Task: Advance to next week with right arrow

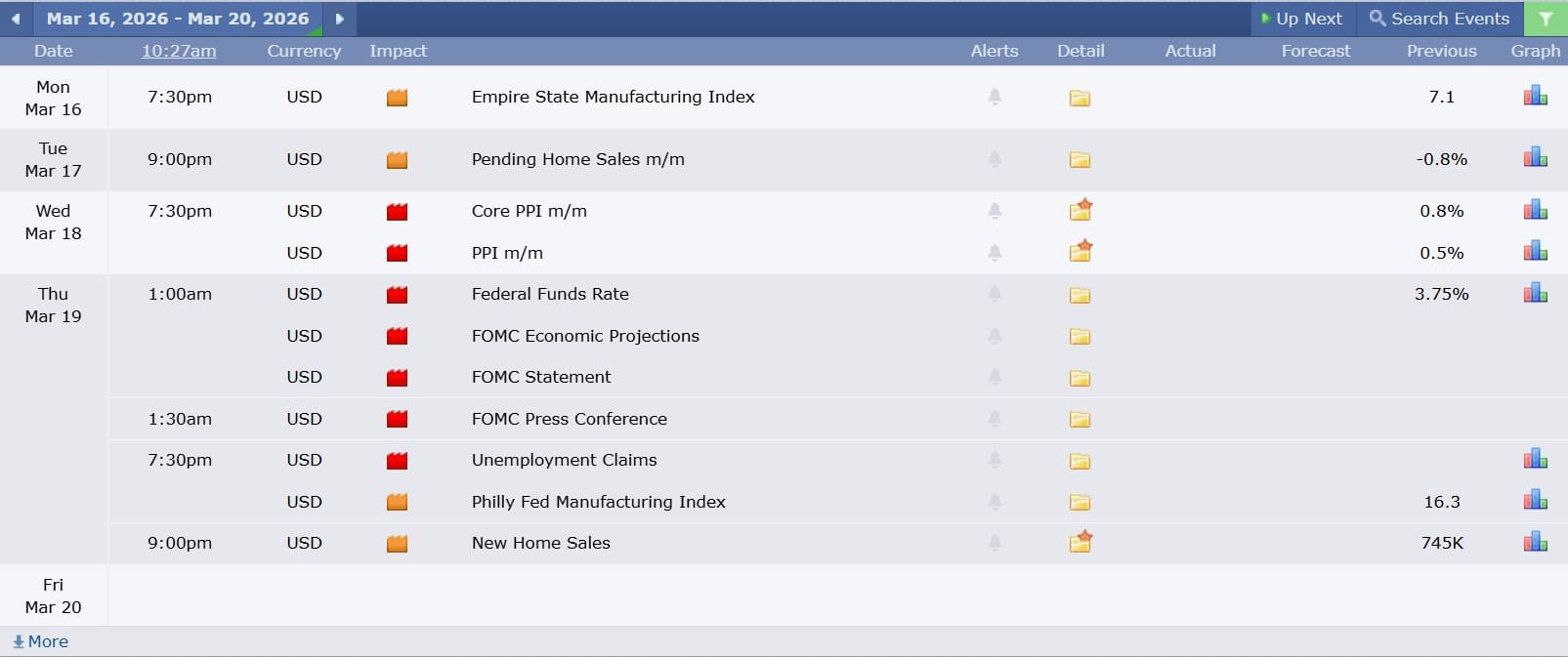Action: click(x=339, y=19)
